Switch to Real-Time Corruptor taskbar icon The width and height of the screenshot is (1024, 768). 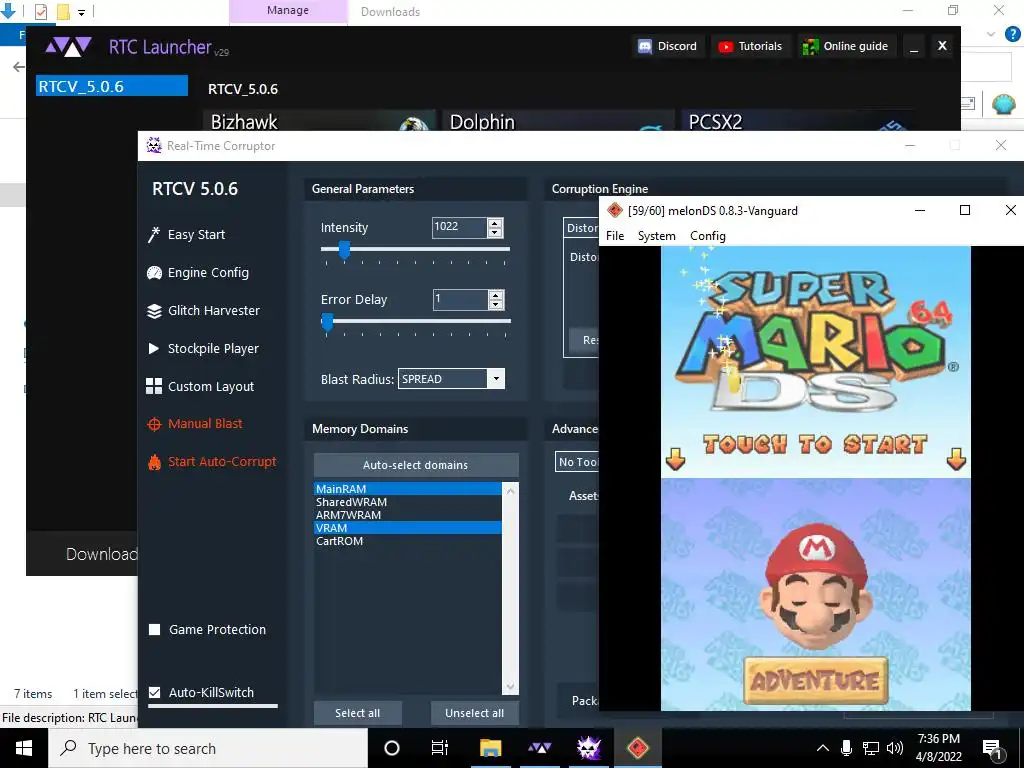pos(588,748)
